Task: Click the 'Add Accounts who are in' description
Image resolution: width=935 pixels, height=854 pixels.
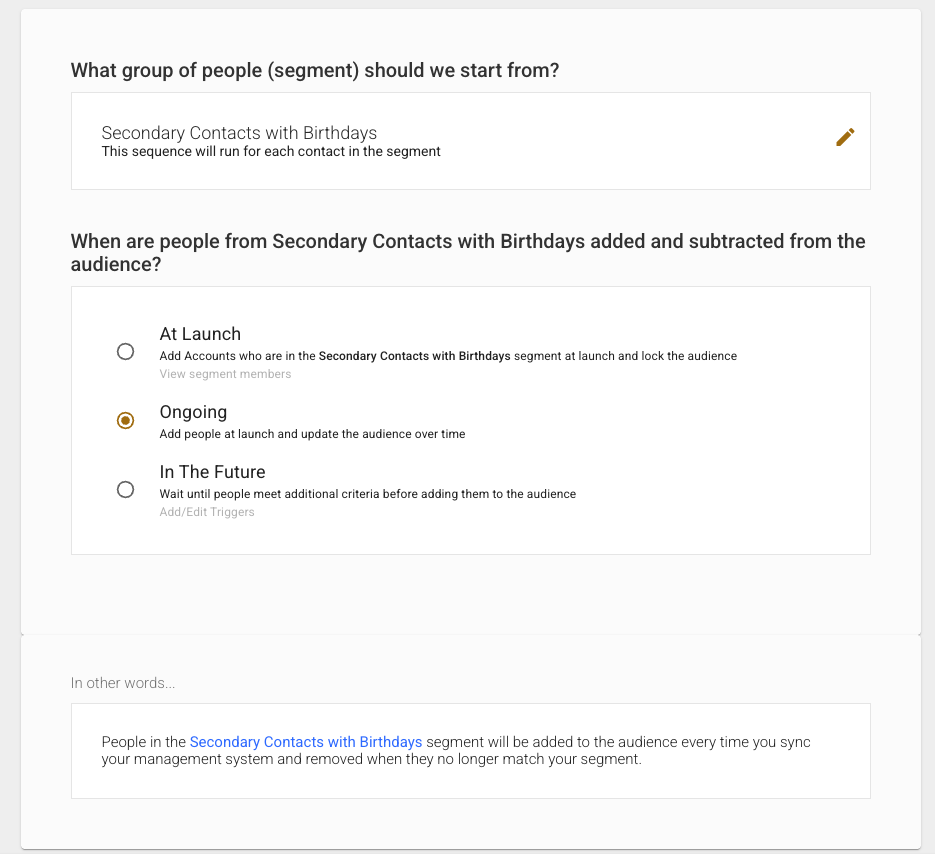Action: point(237,356)
